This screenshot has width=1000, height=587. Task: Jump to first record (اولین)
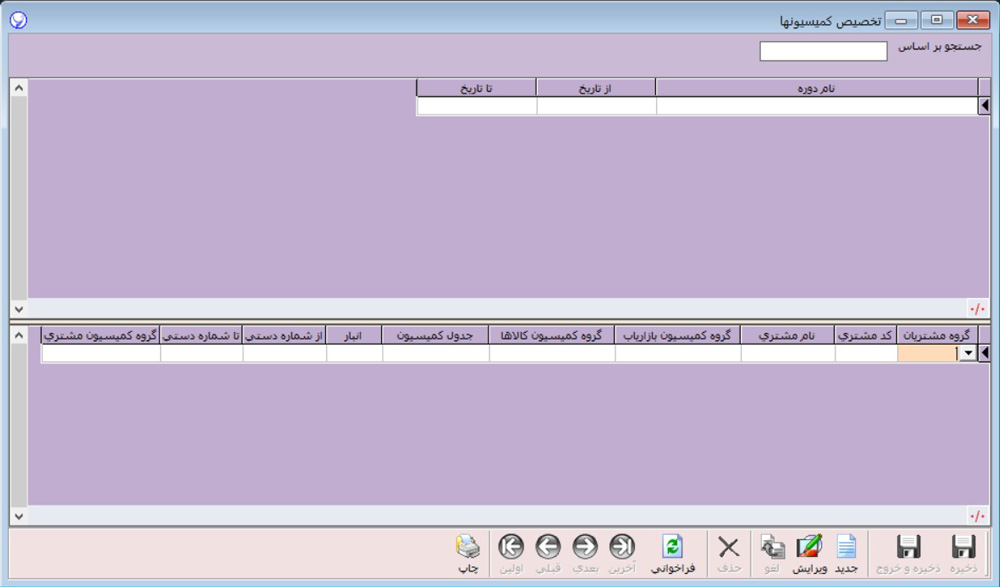point(511,548)
